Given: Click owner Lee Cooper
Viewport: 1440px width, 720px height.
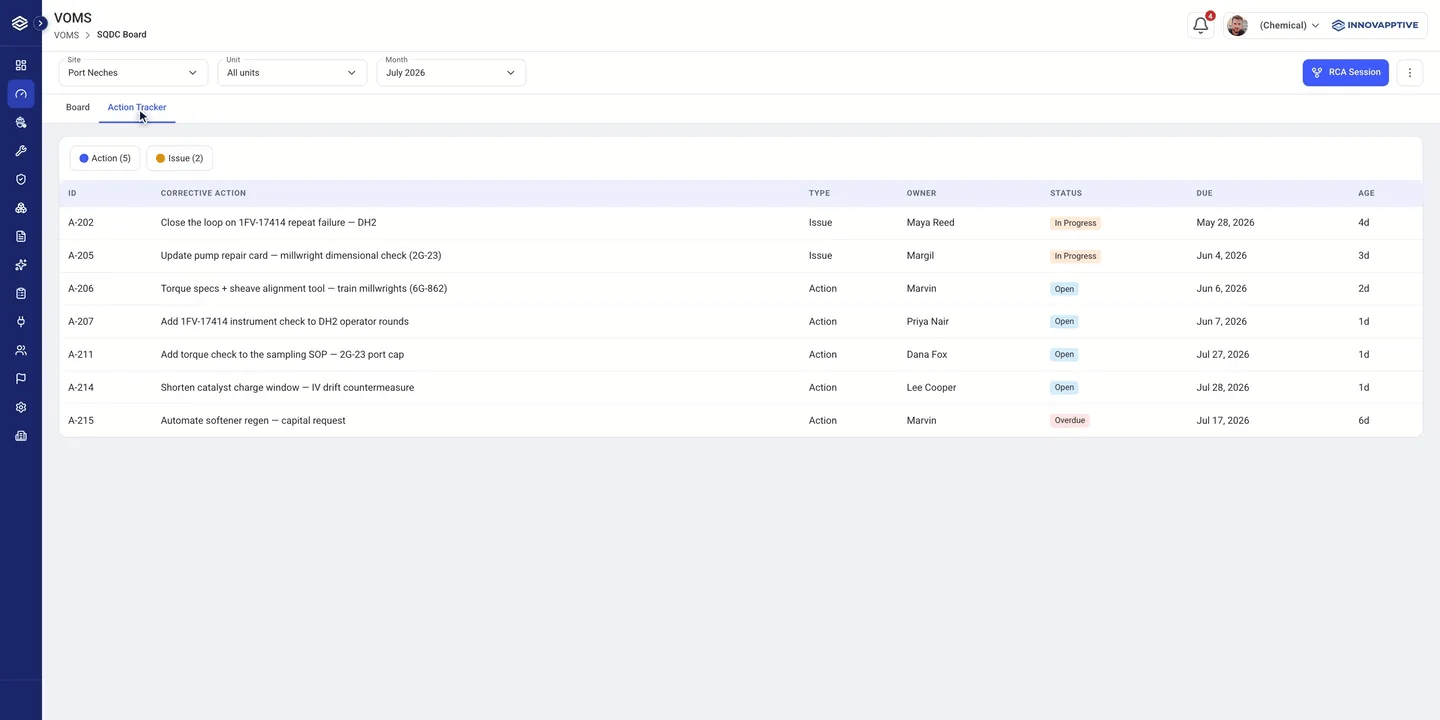Looking at the screenshot, I should [x=932, y=388].
